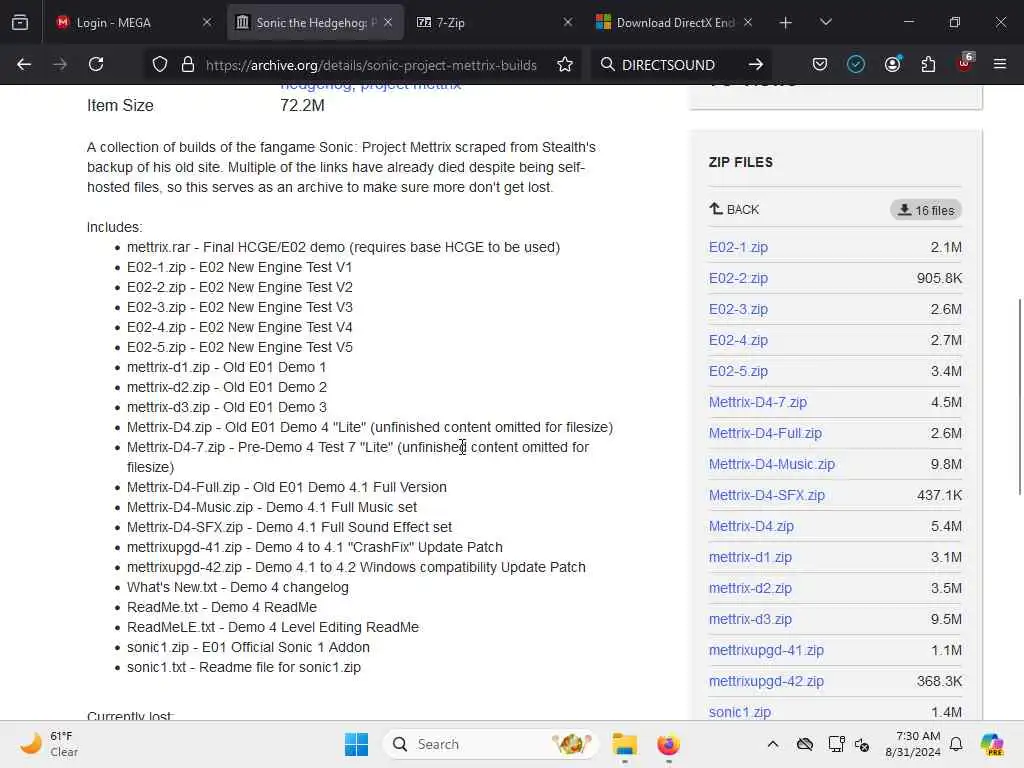Close the Login - MEGA tab
Viewport: 1024px width, 768px height.
point(207,22)
